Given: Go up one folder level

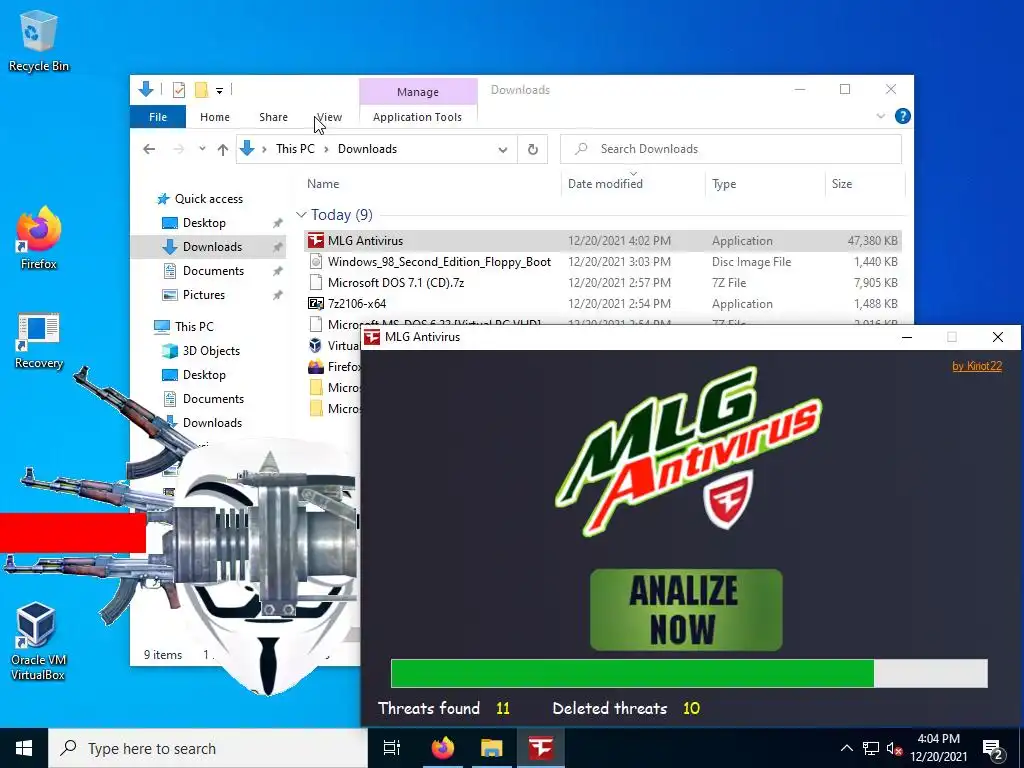Looking at the screenshot, I should [223, 150].
